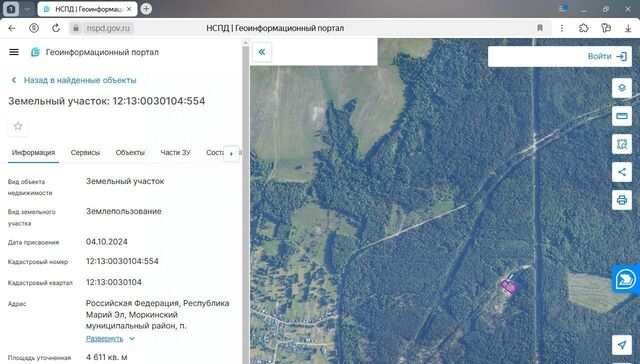Activate the area search tool icon
Image resolution: width=640 pixels, height=364 pixels.
[x=622, y=144]
